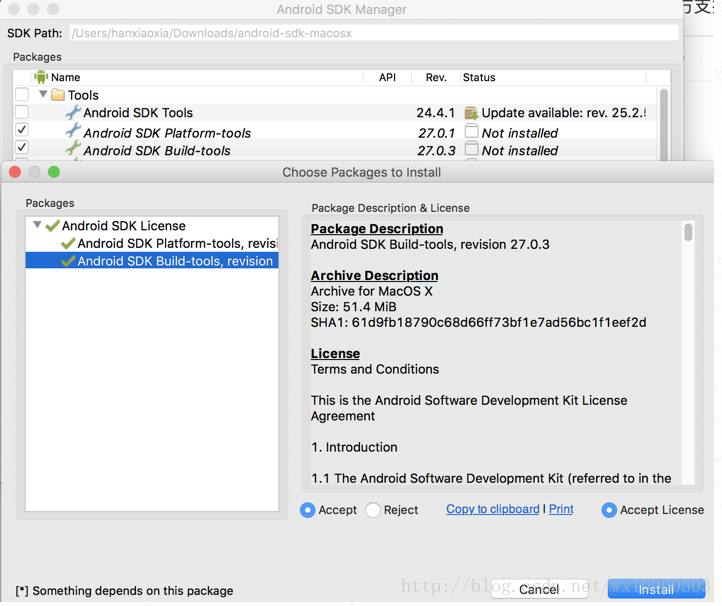Click the Not installed icon for Build-tools
Screen dimensions: 722x606
[471, 149]
